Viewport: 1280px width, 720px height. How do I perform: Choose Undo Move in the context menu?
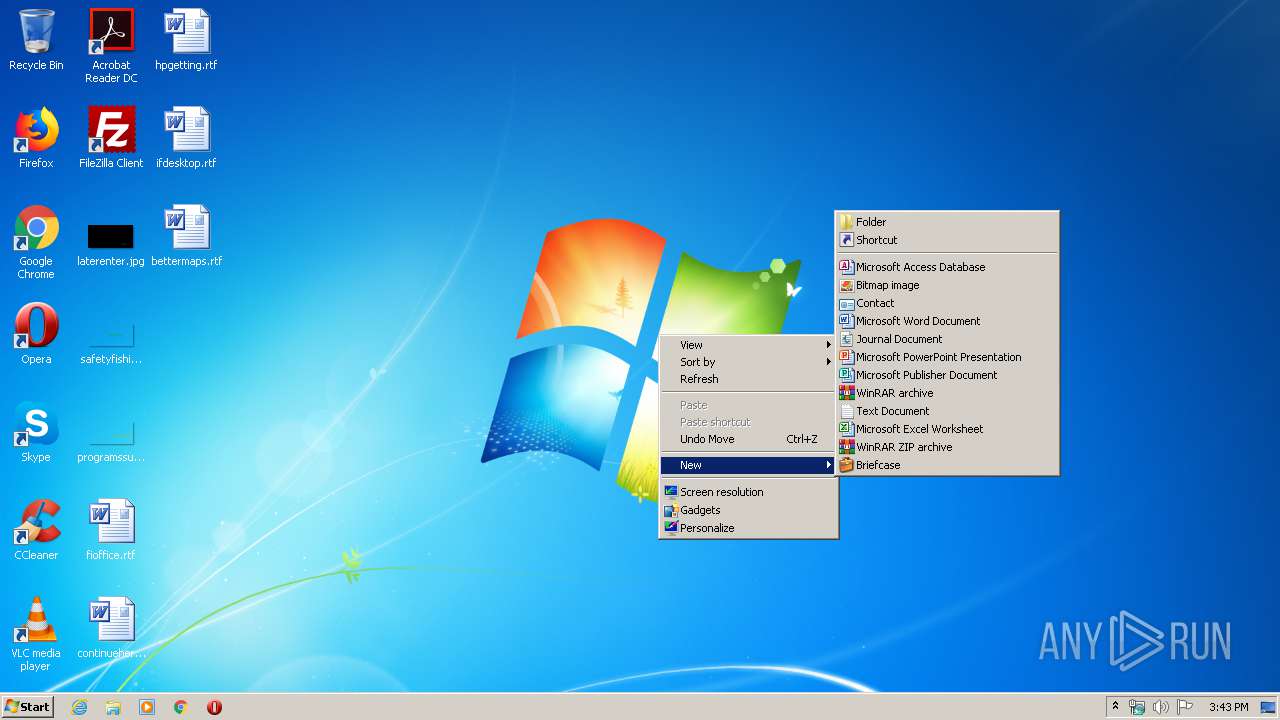[748, 439]
